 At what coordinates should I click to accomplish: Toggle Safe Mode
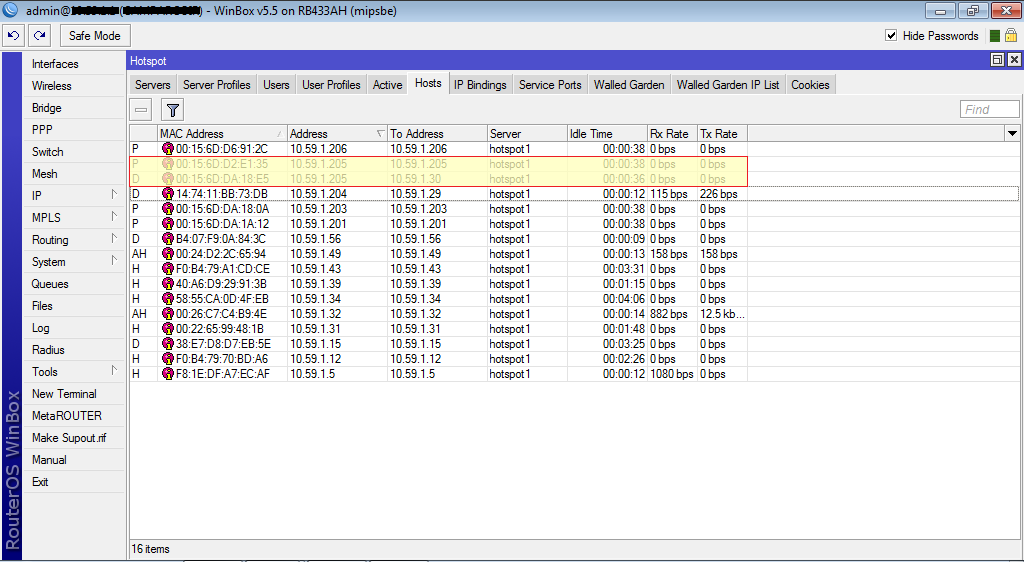(x=95, y=36)
